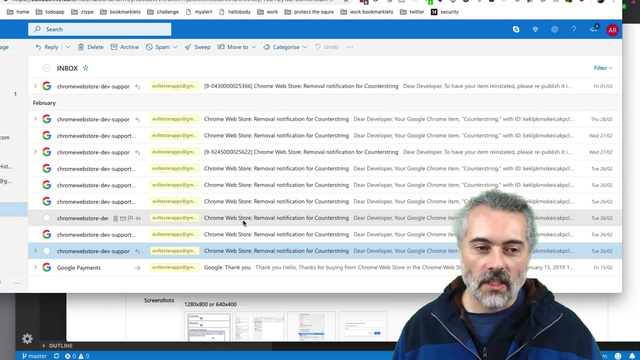Delete hovered email via trash icon
This screenshot has height=360, width=640.
[x=116, y=218]
